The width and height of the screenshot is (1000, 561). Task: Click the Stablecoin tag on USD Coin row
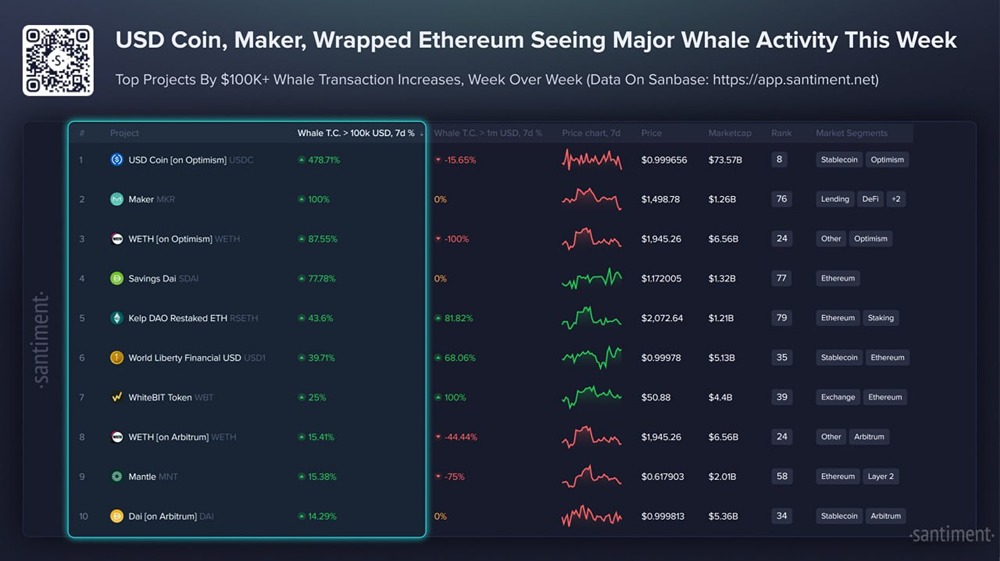point(838,159)
